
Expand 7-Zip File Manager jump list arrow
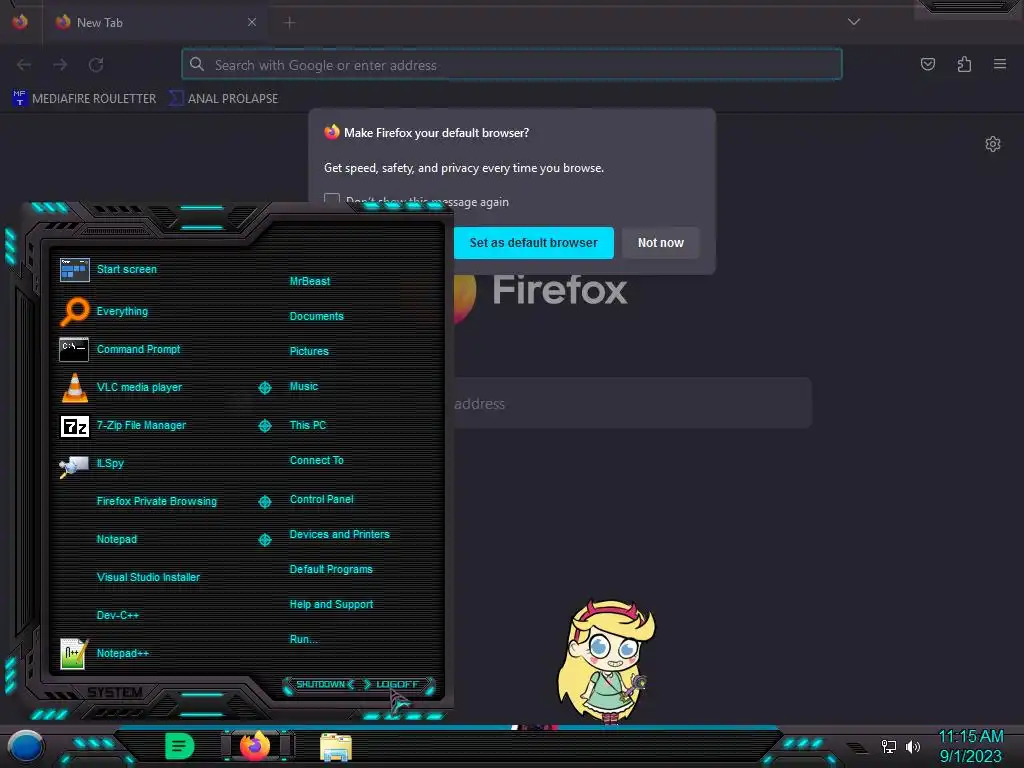click(264, 426)
